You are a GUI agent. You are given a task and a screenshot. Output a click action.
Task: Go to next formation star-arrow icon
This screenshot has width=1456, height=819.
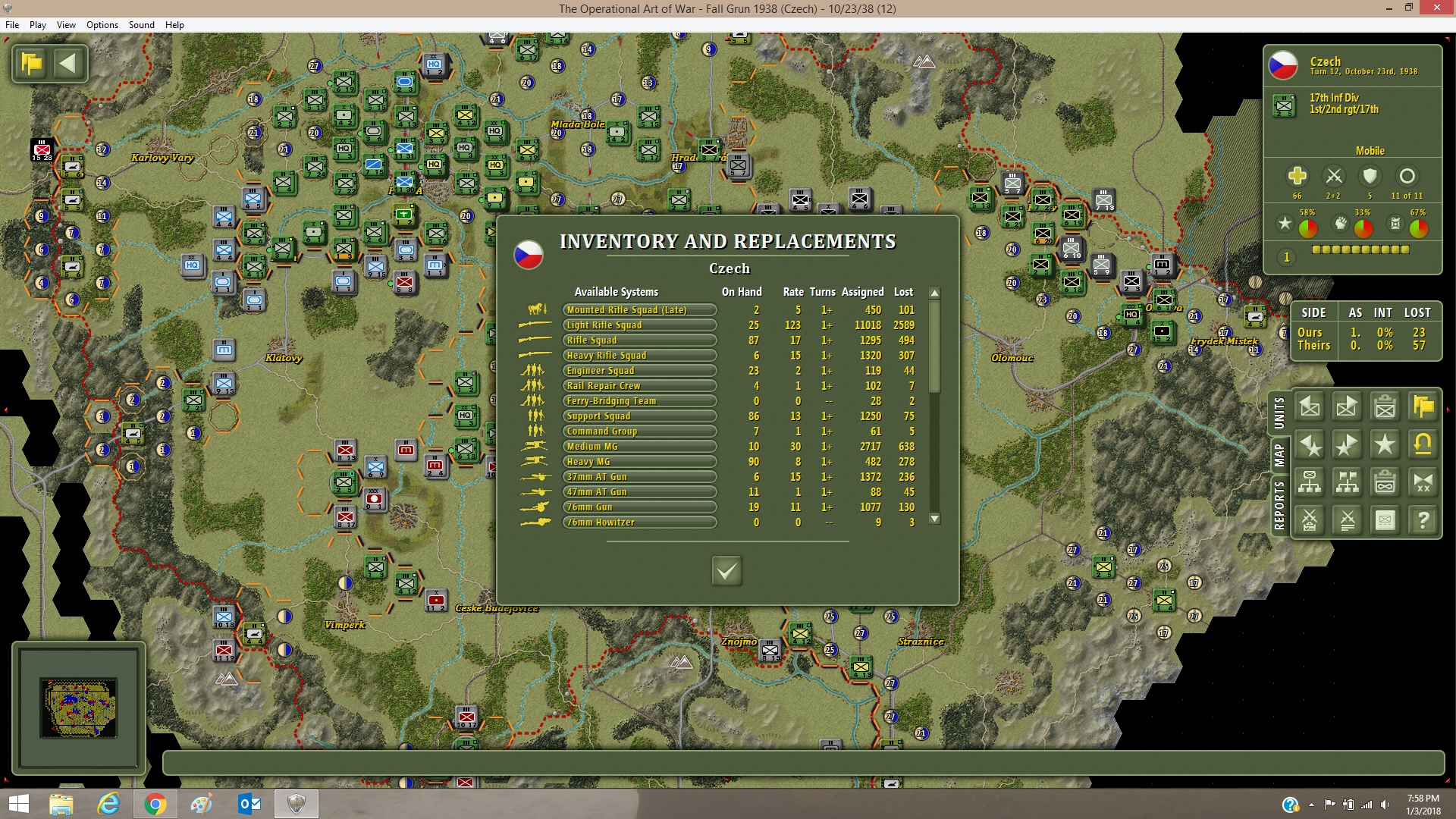pyautogui.click(x=1348, y=445)
